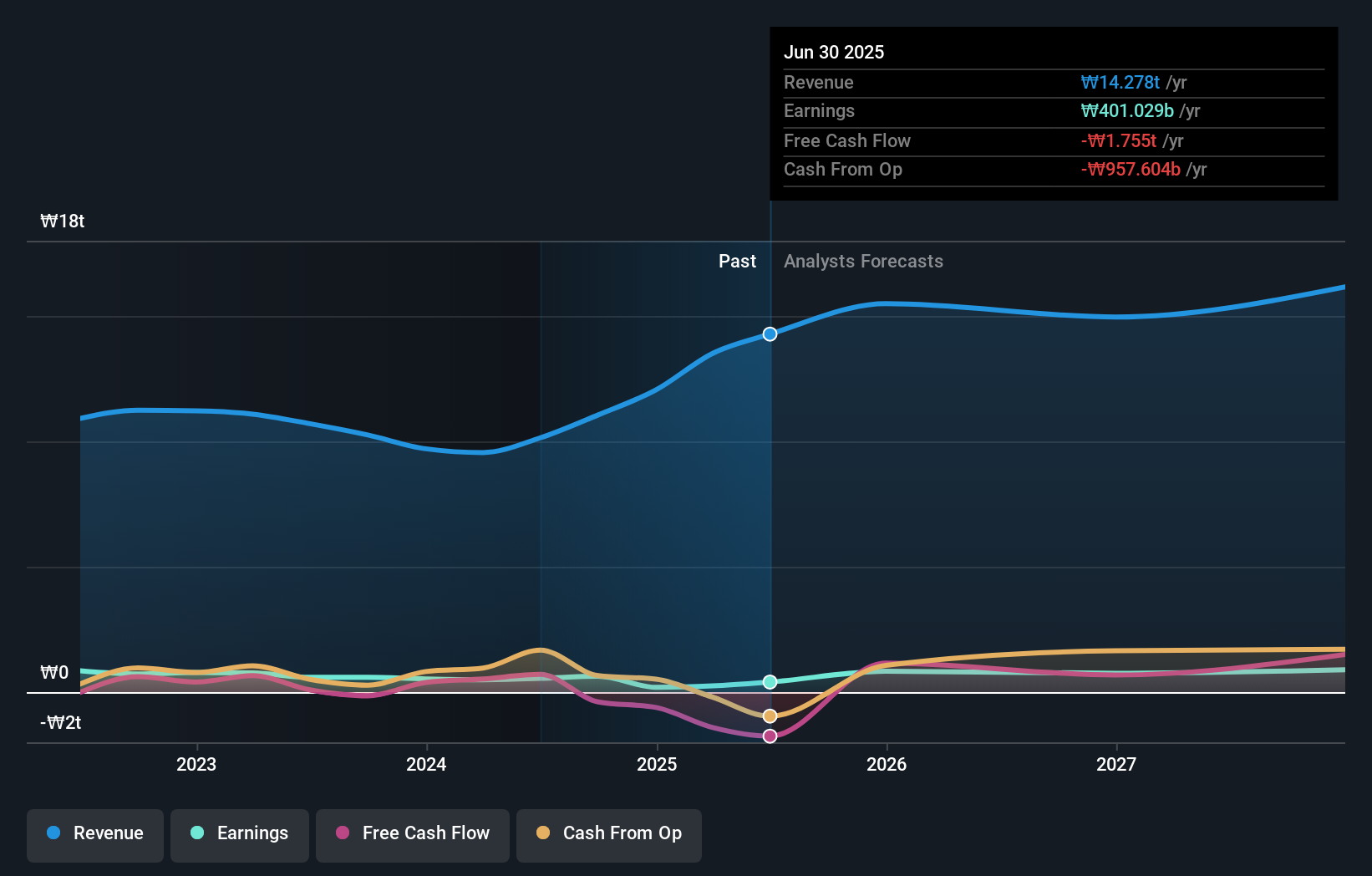Select the teal Earnings data point marker

tap(770, 681)
